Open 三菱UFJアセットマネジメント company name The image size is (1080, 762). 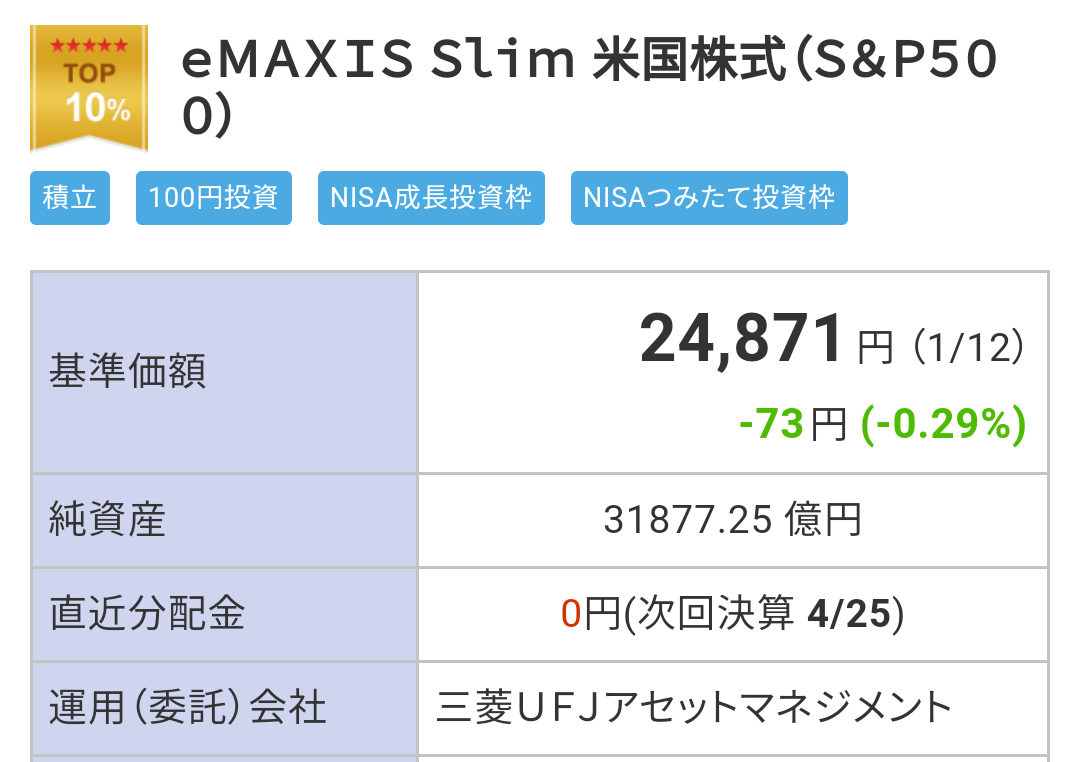coord(694,708)
